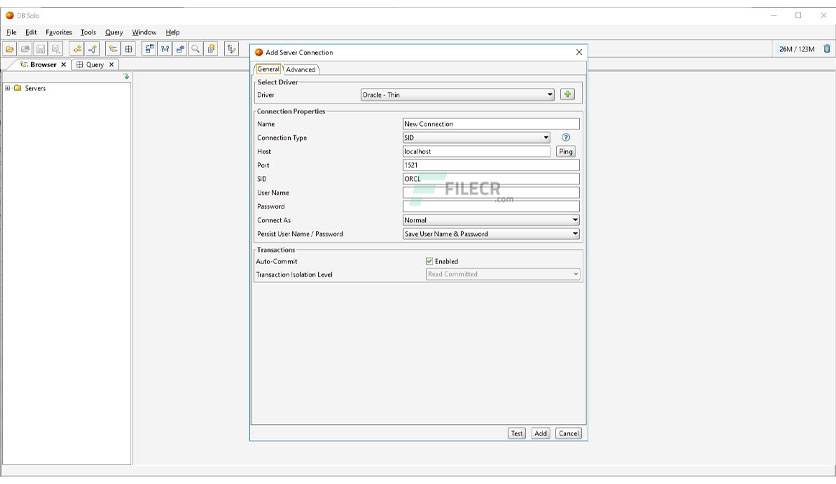Click green plus add driver button

567,94
